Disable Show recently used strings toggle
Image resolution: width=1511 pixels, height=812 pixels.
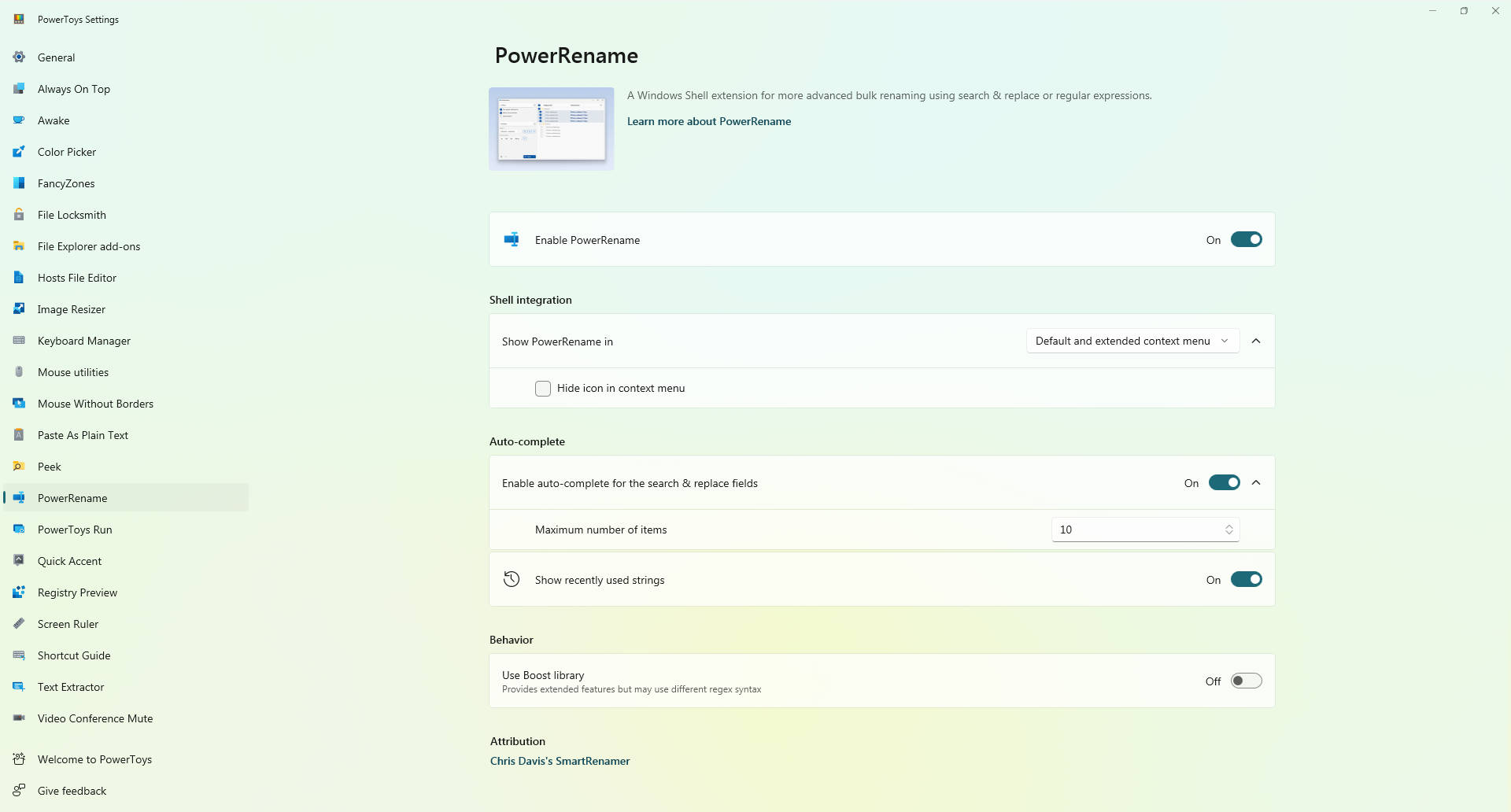(1246, 580)
